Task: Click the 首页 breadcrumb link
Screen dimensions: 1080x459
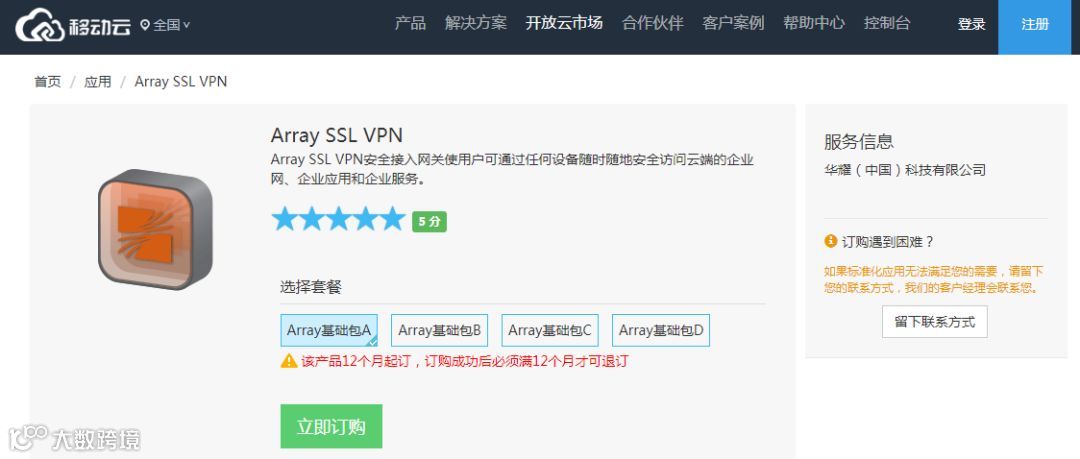Action: [x=48, y=81]
